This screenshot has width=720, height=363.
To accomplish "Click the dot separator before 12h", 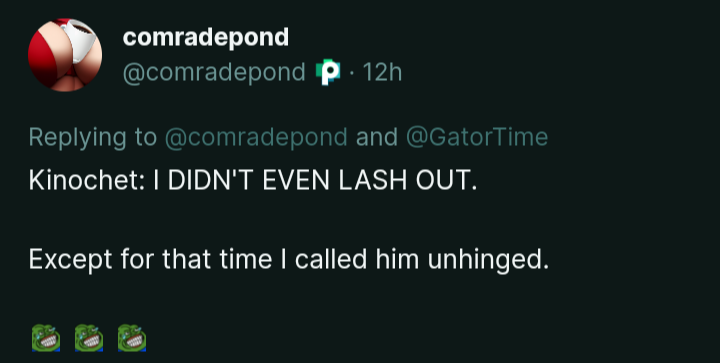I will 352,73.
